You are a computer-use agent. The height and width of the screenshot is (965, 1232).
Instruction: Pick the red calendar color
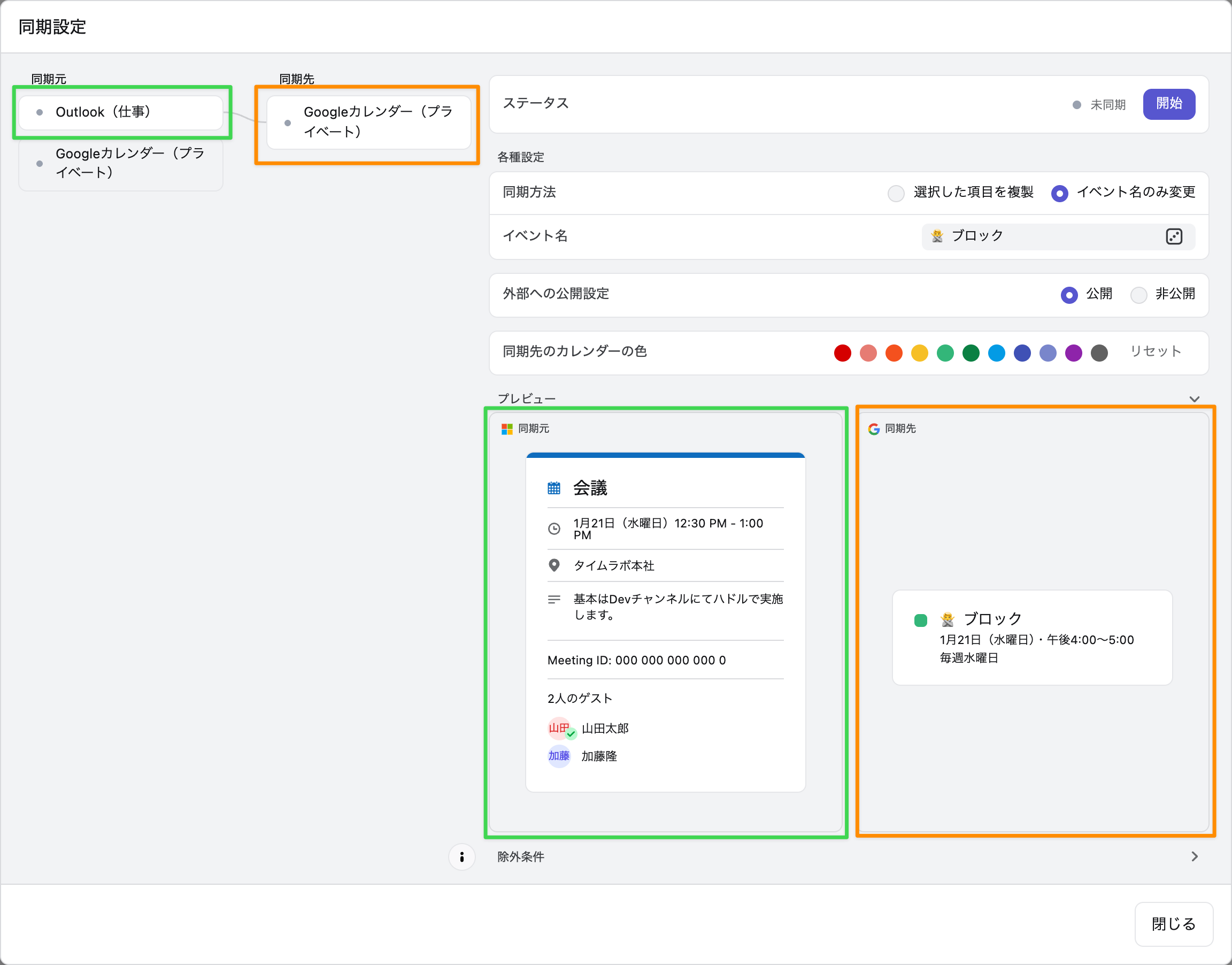pyautogui.click(x=842, y=353)
